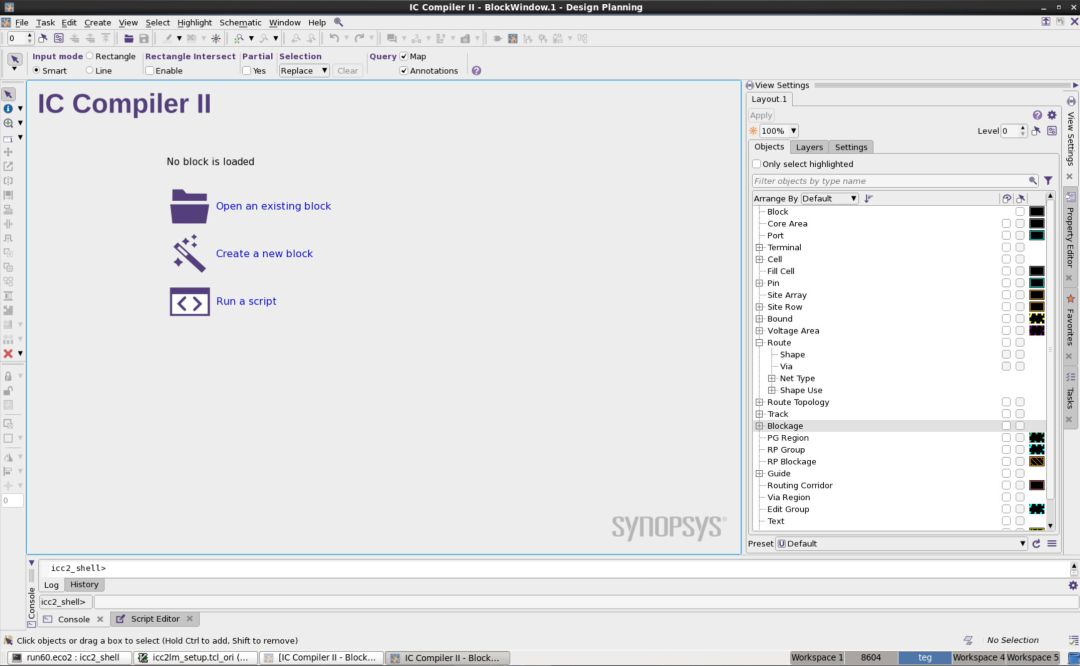Click the Routing Corridor color swatch

[1036, 485]
